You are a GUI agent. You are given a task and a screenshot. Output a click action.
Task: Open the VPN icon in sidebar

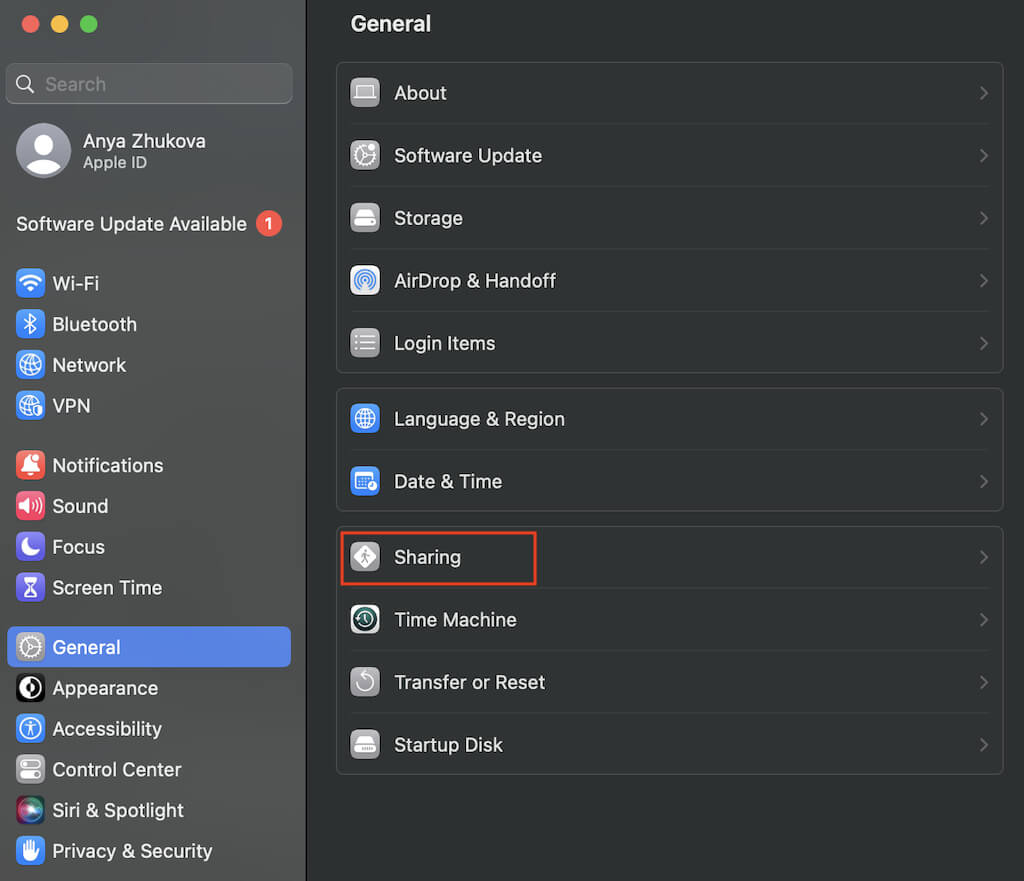click(30, 406)
